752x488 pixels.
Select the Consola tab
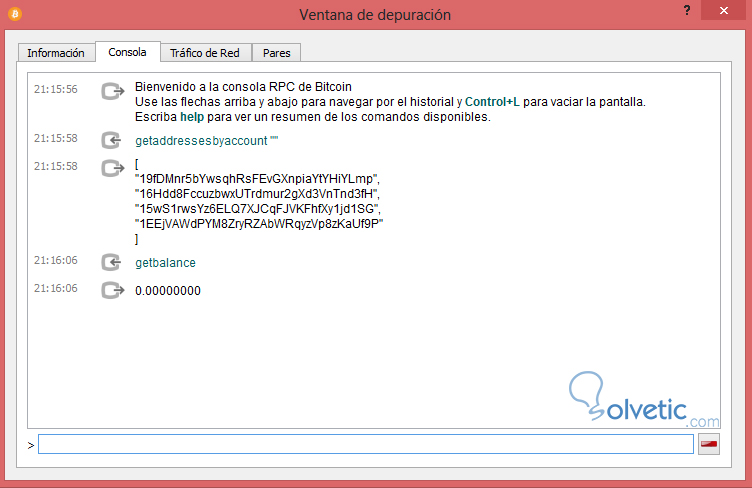(128, 52)
